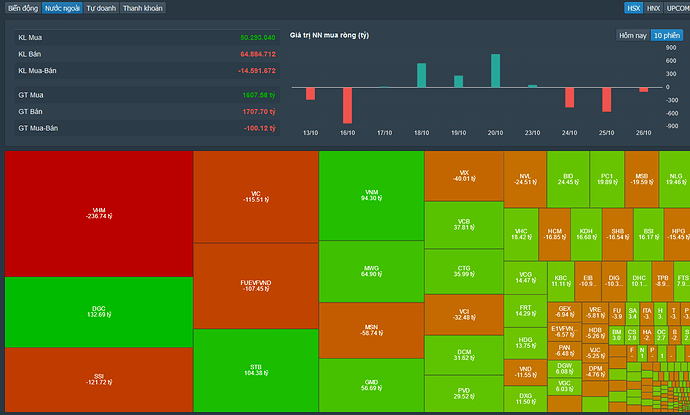Click the DGW heatmap tile

[565, 369]
